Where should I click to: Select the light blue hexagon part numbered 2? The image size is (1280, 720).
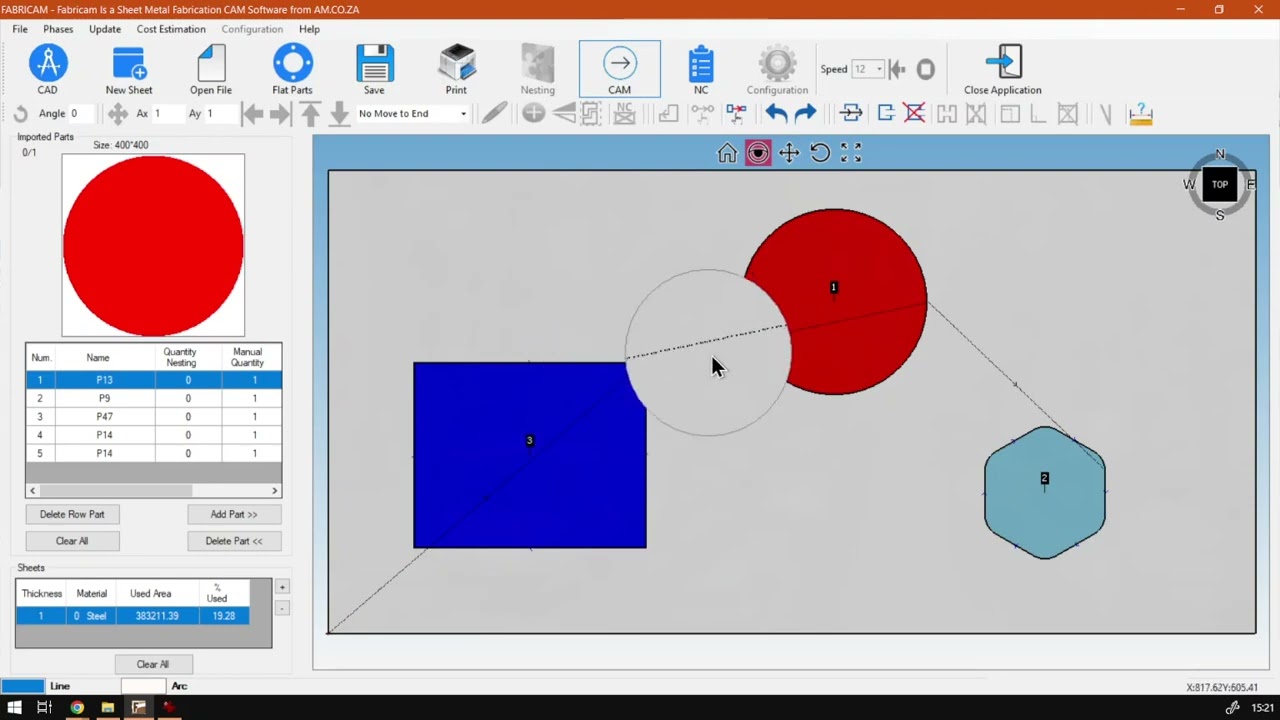(1045, 492)
